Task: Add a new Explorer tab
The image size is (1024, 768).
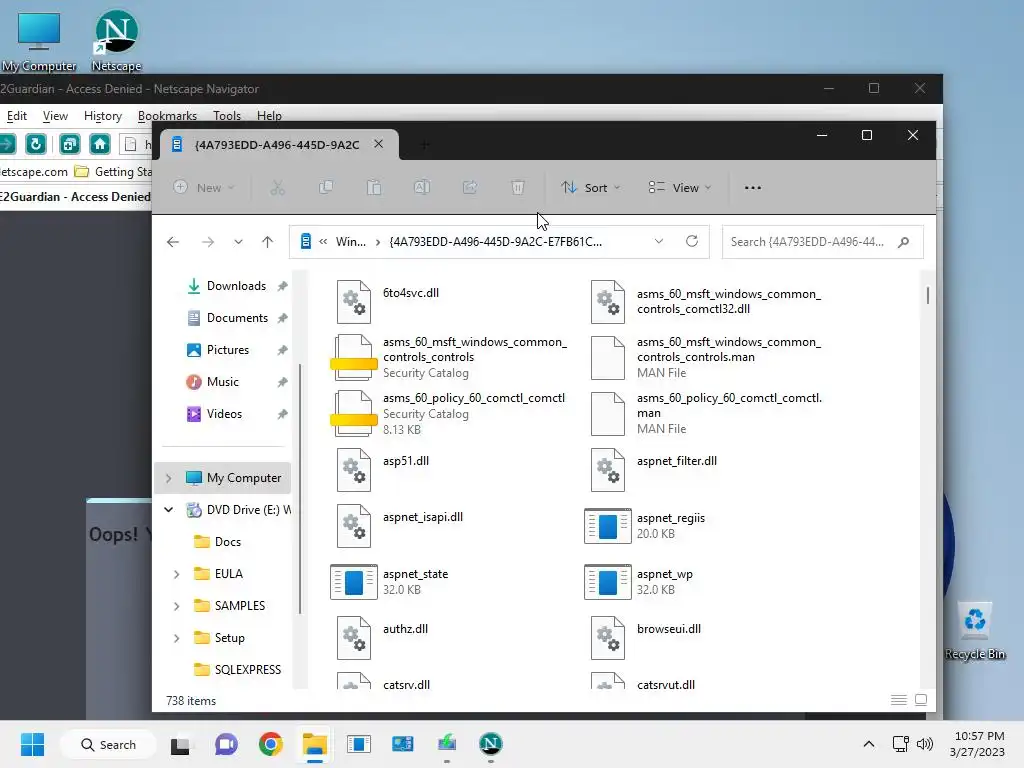Action: tap(424, 144)
